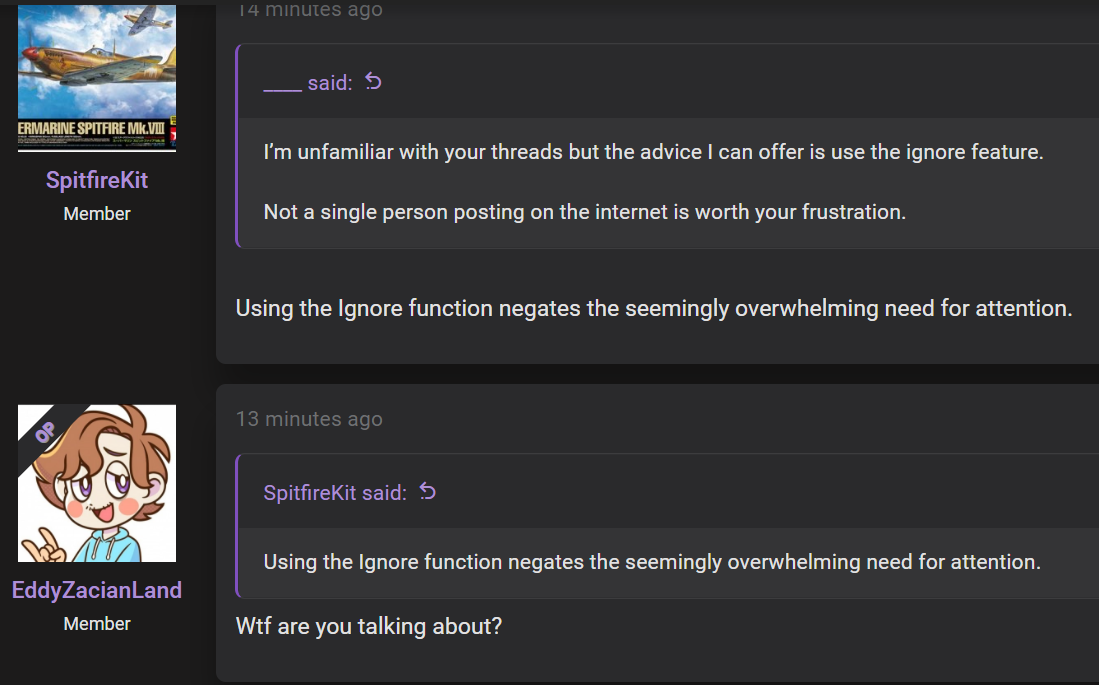Click the jump-to-post arrow beside 'SpitfireKit said:'

428,492
